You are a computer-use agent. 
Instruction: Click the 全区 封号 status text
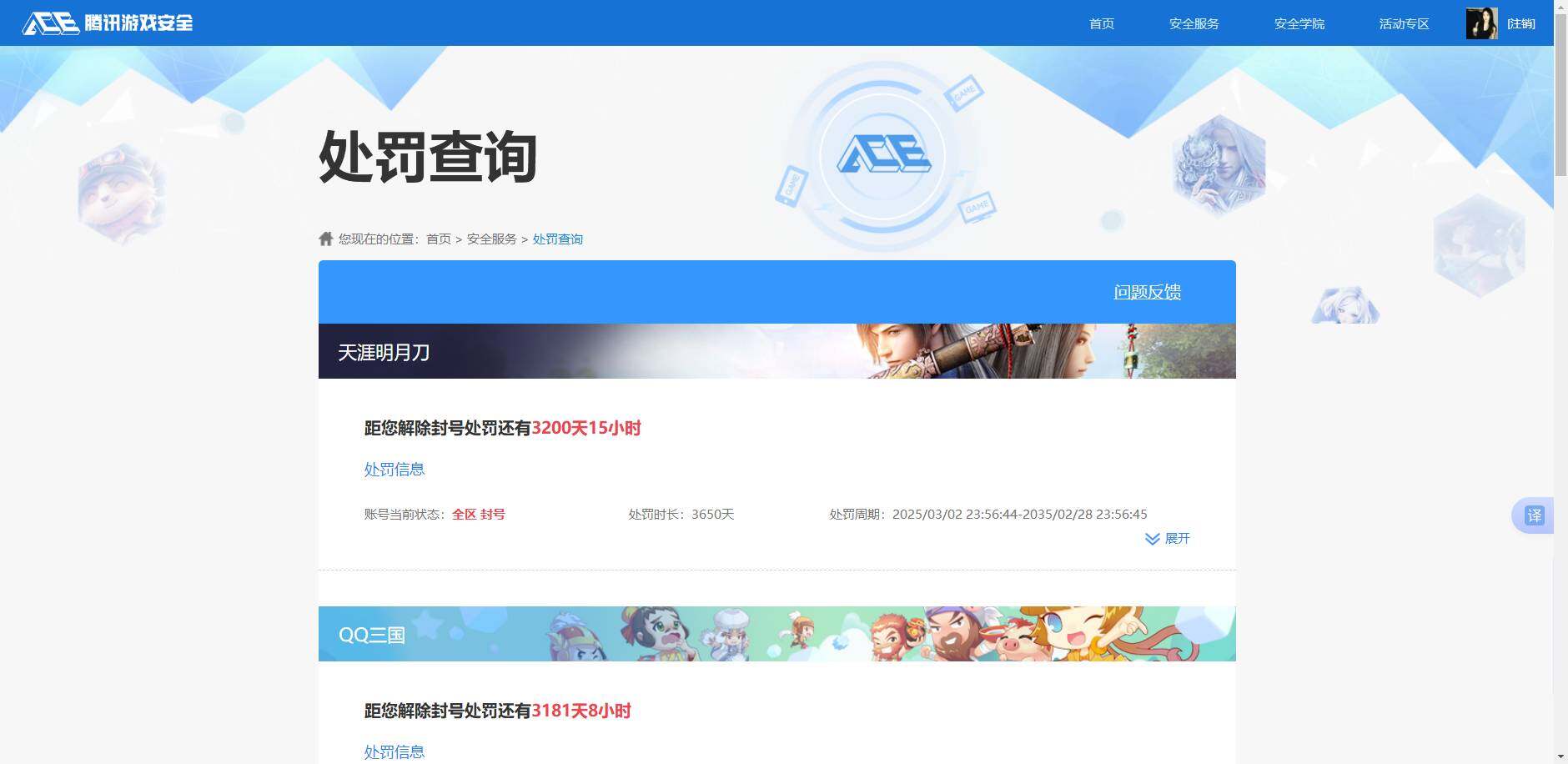(479, 515)
